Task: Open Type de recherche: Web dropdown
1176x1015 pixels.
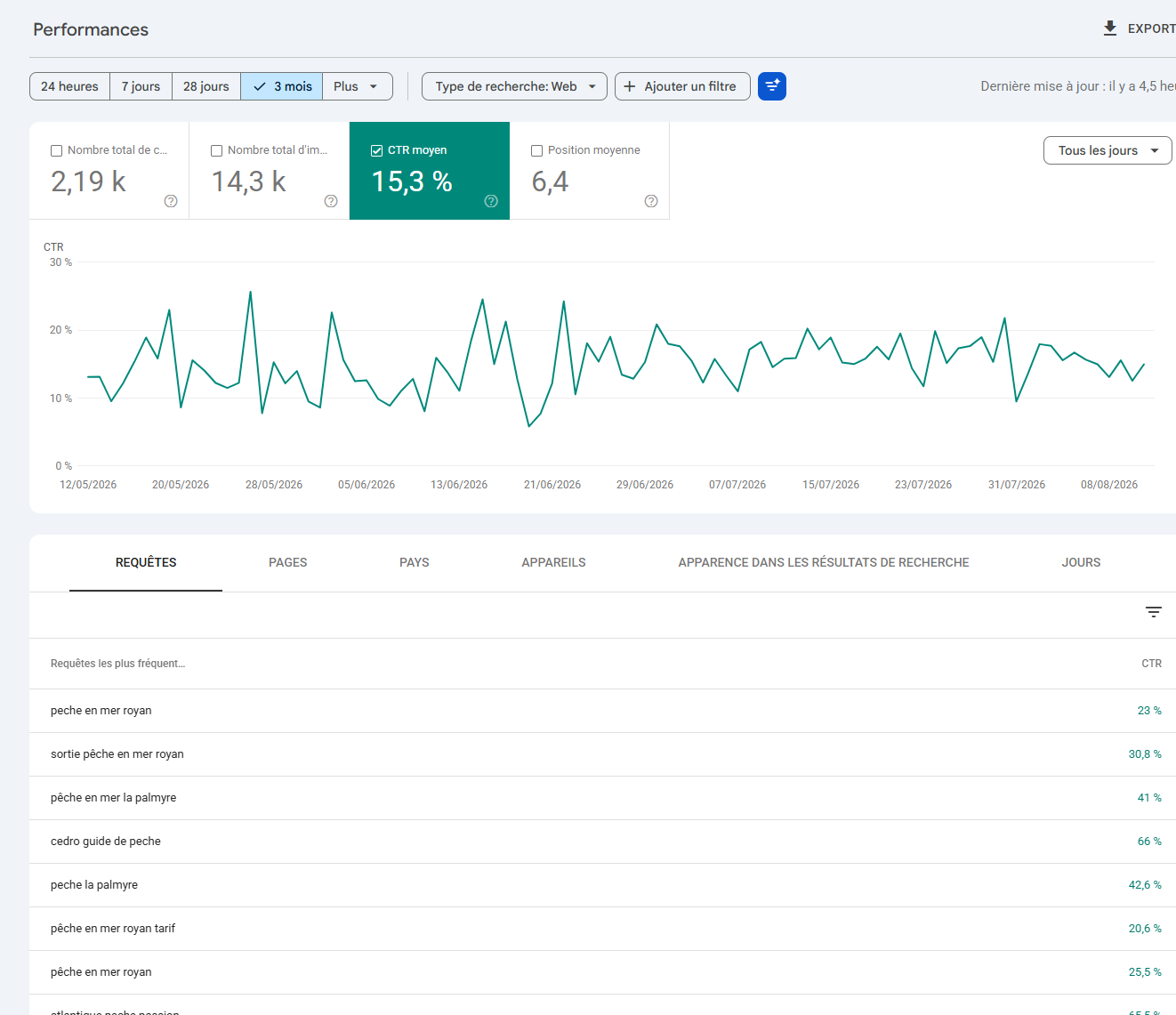Action: [514, 86]
